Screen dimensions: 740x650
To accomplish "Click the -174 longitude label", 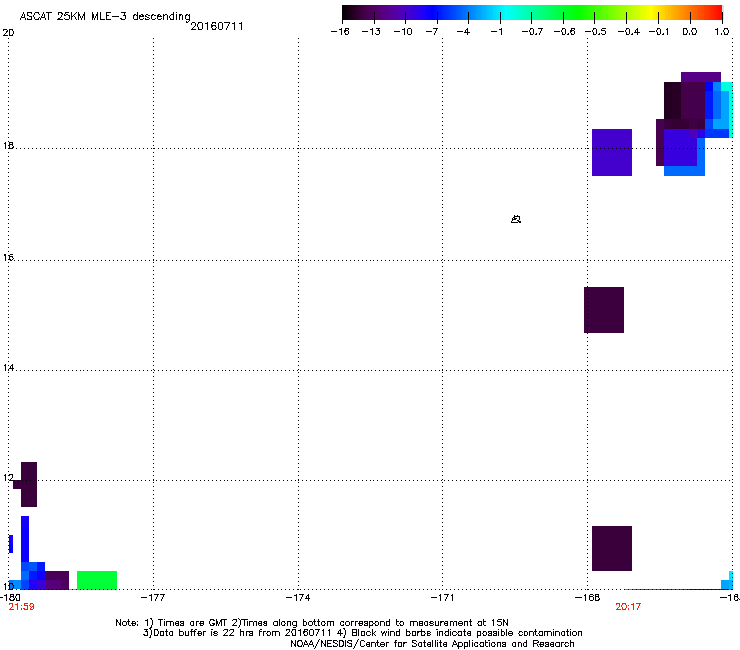I will (298, 598).
